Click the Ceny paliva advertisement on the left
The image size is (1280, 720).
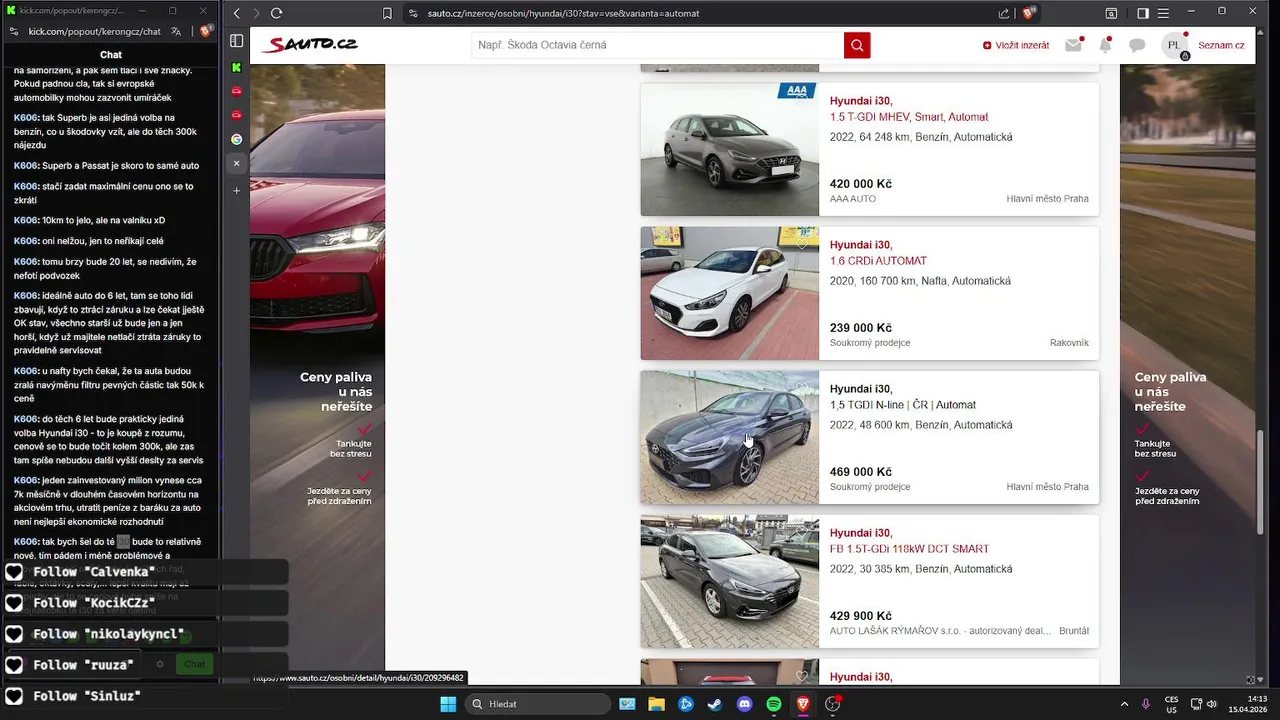[x=317, y=375]
